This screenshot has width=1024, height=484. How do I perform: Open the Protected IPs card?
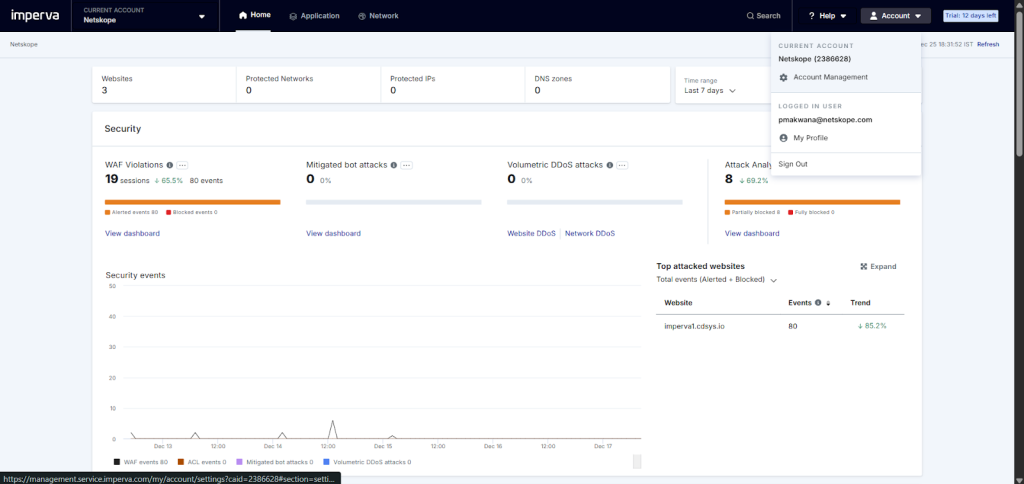click(x=453, y=84)
